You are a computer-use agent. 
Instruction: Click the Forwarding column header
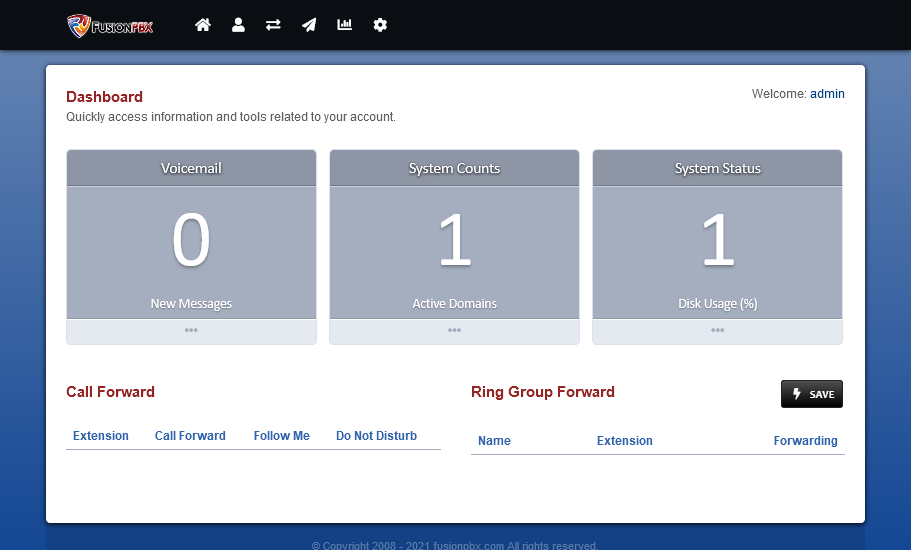point(805,441)
